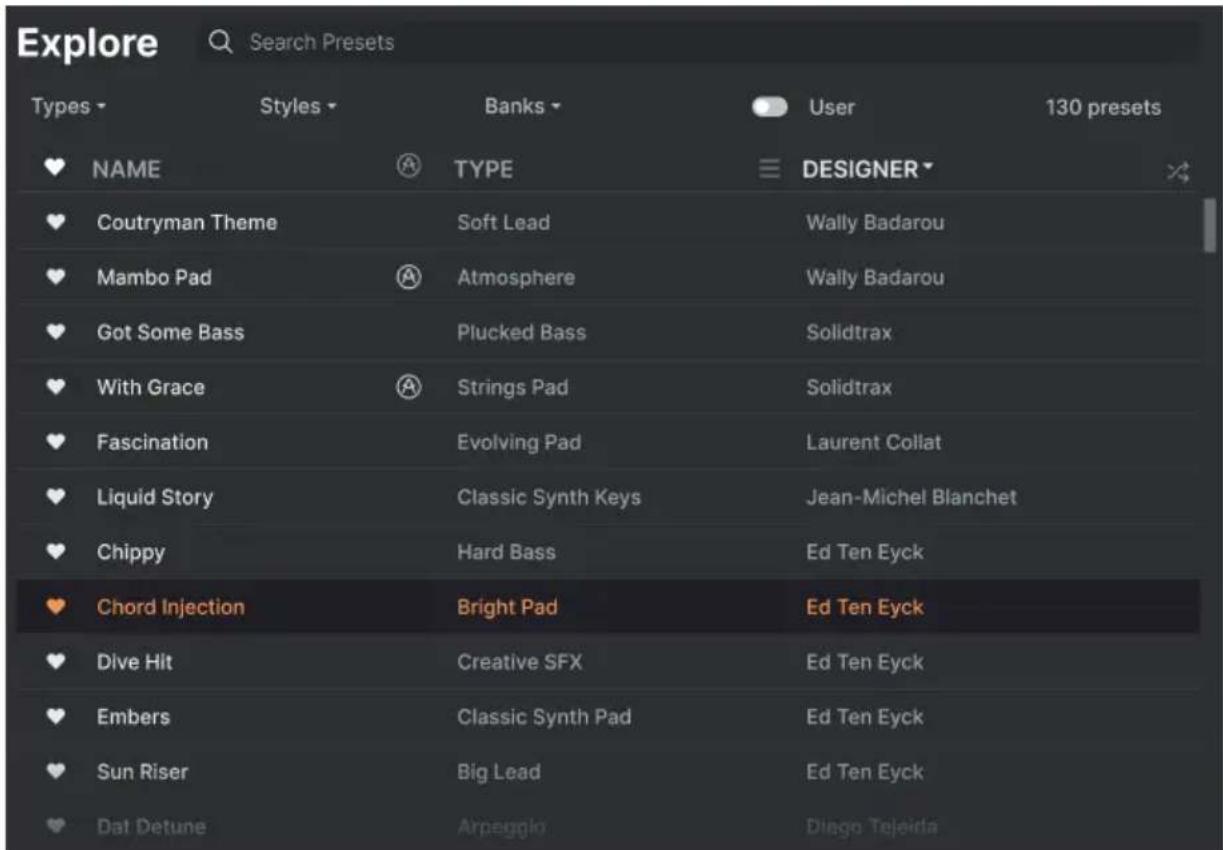Click the heart icon in header row
The height and width of the screenshot is (850, 1223).
point(56,169)
